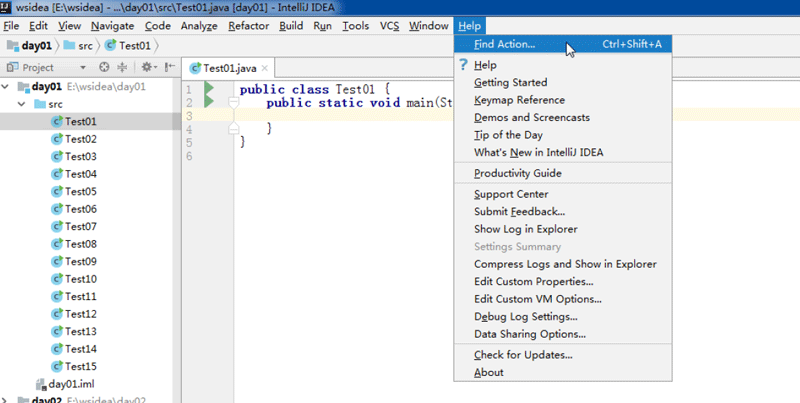This screenshot has height=403, width=800.
Task: Click the class icon of Test05
Action: [57, 191]
